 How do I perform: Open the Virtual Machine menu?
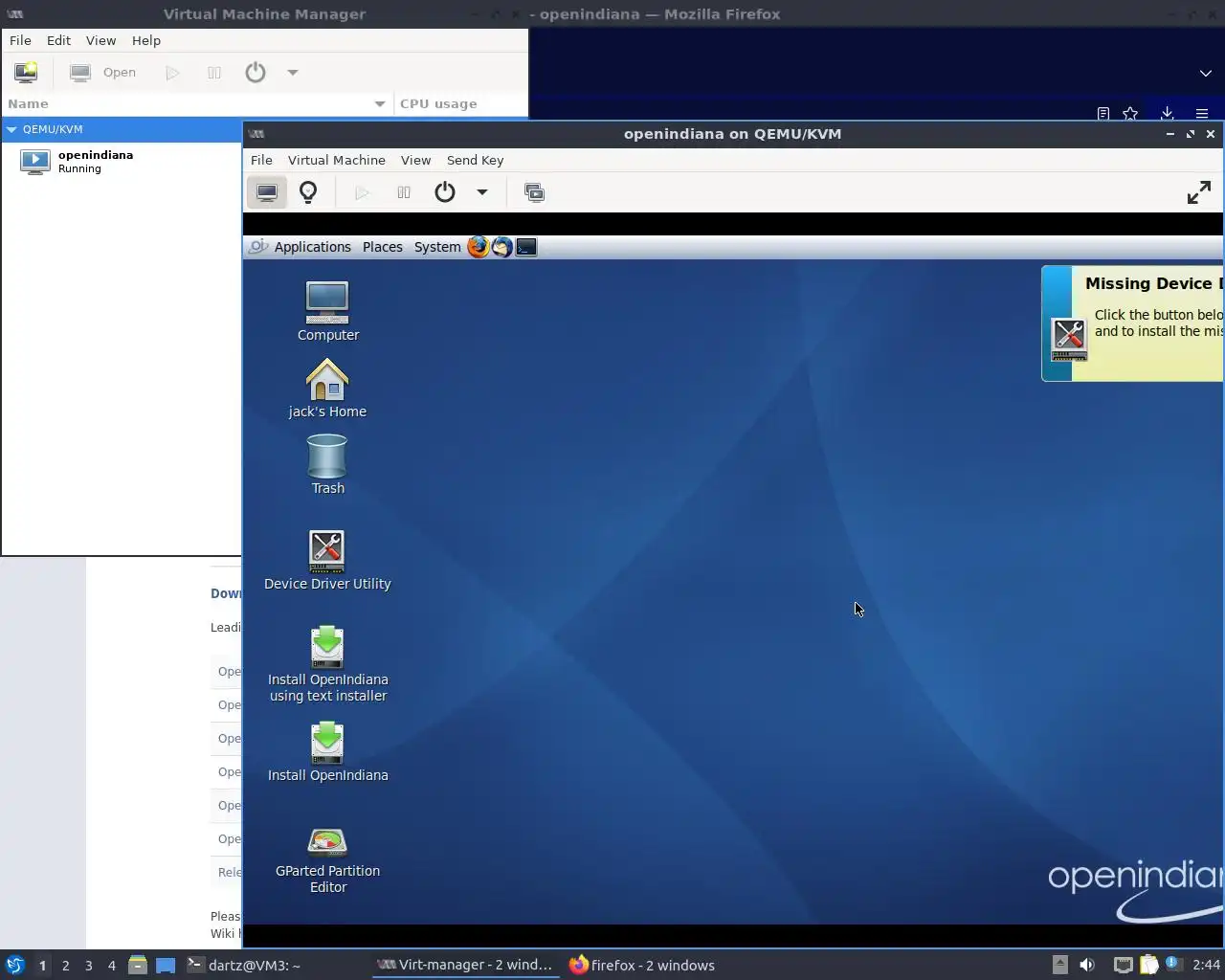[337, 160]
